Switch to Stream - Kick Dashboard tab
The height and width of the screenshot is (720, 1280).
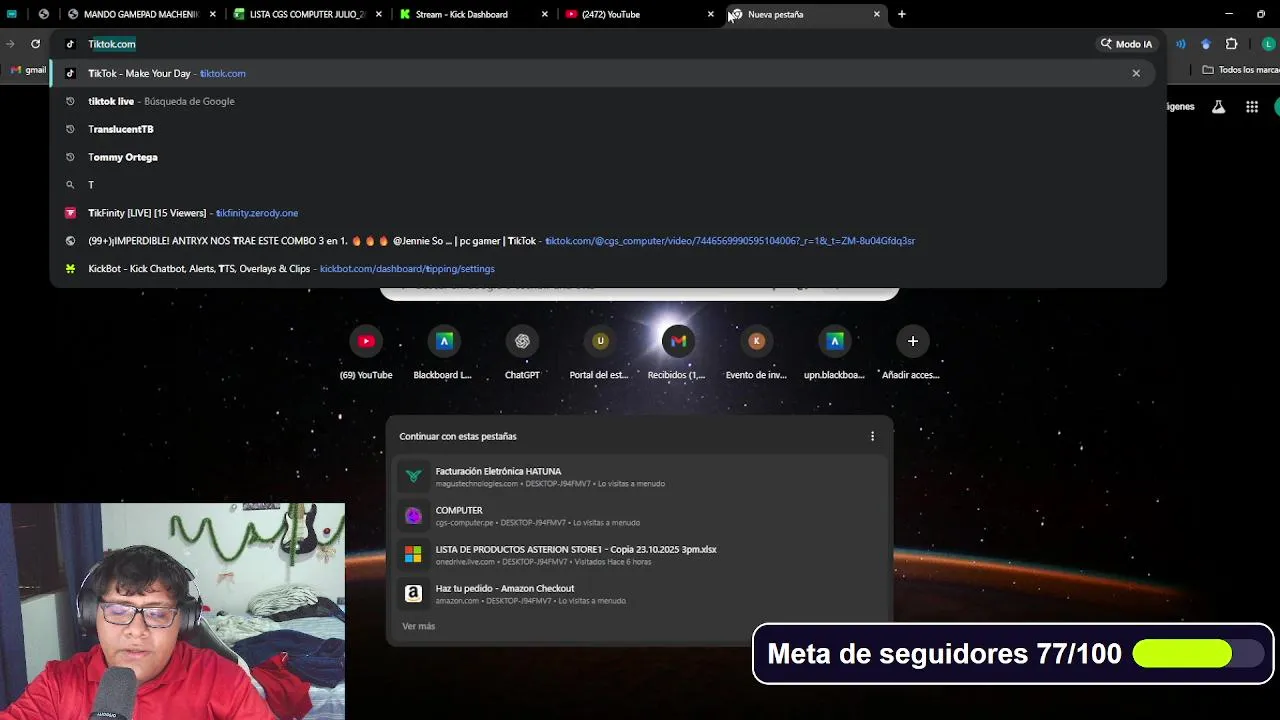(x=472, y=14)
